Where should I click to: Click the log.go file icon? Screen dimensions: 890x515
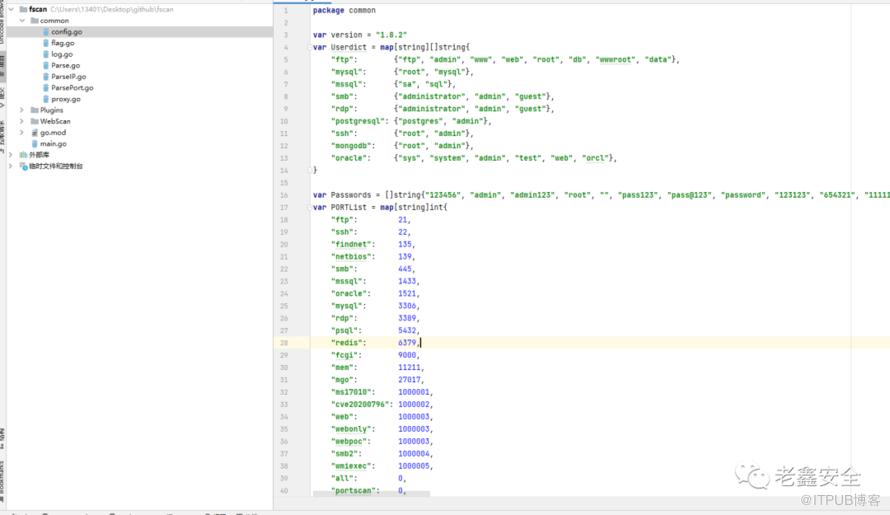click(45, 54)
